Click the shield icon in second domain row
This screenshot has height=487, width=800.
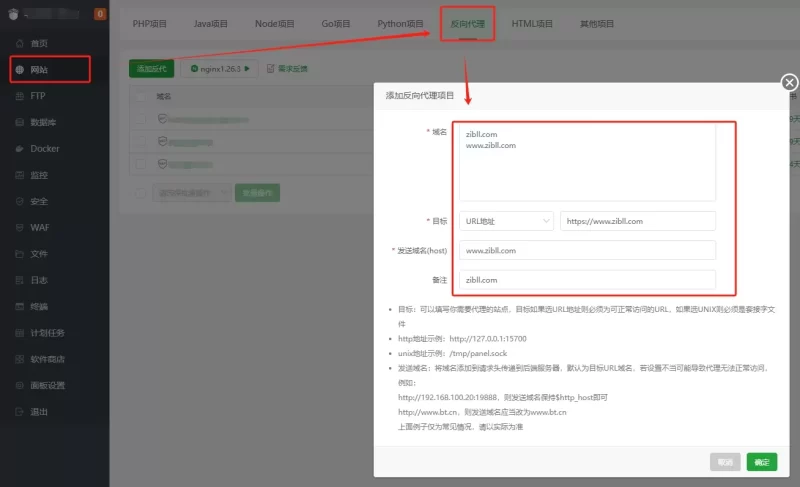point(162,141)
